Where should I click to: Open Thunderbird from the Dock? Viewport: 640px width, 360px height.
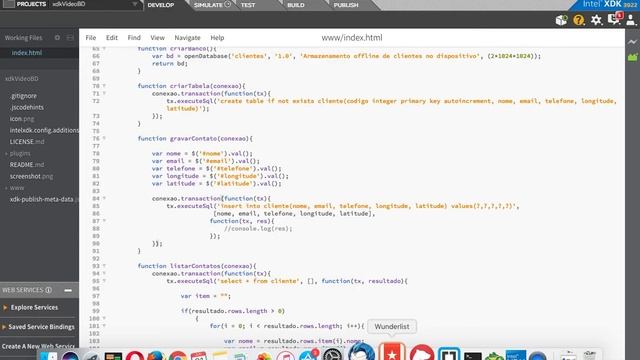[362, 352]
